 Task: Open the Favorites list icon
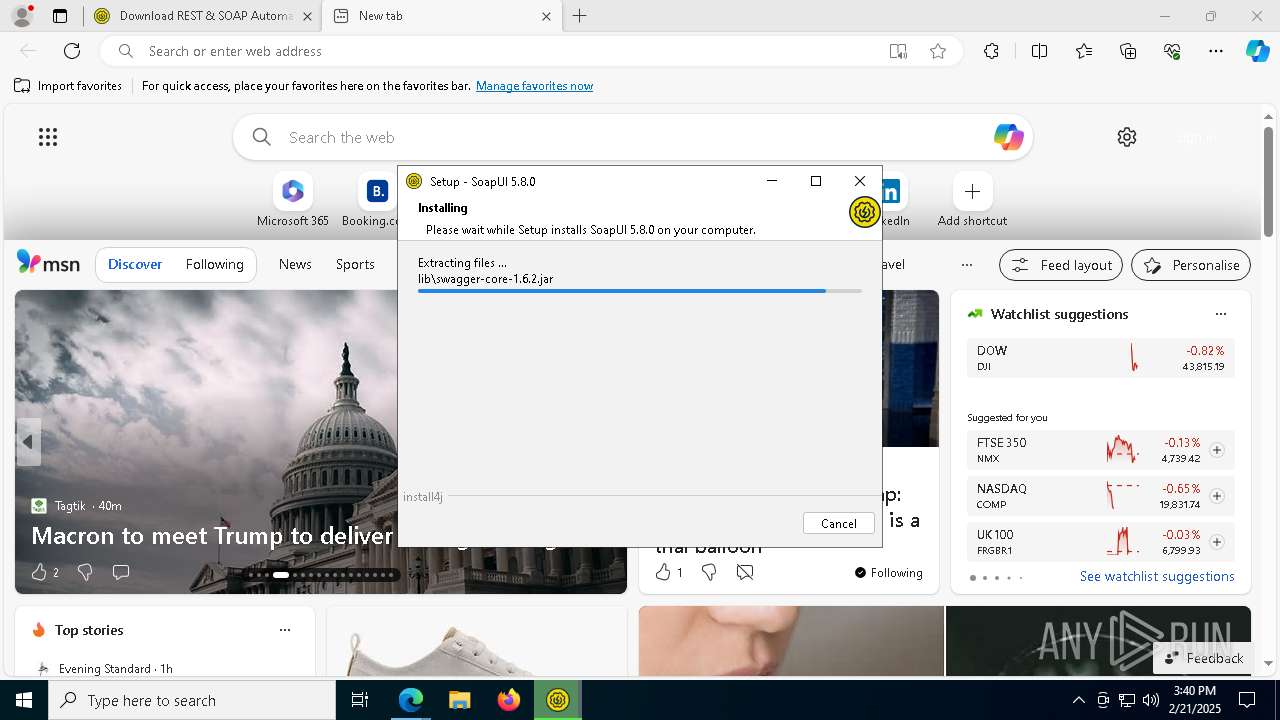click(1084, 51)
